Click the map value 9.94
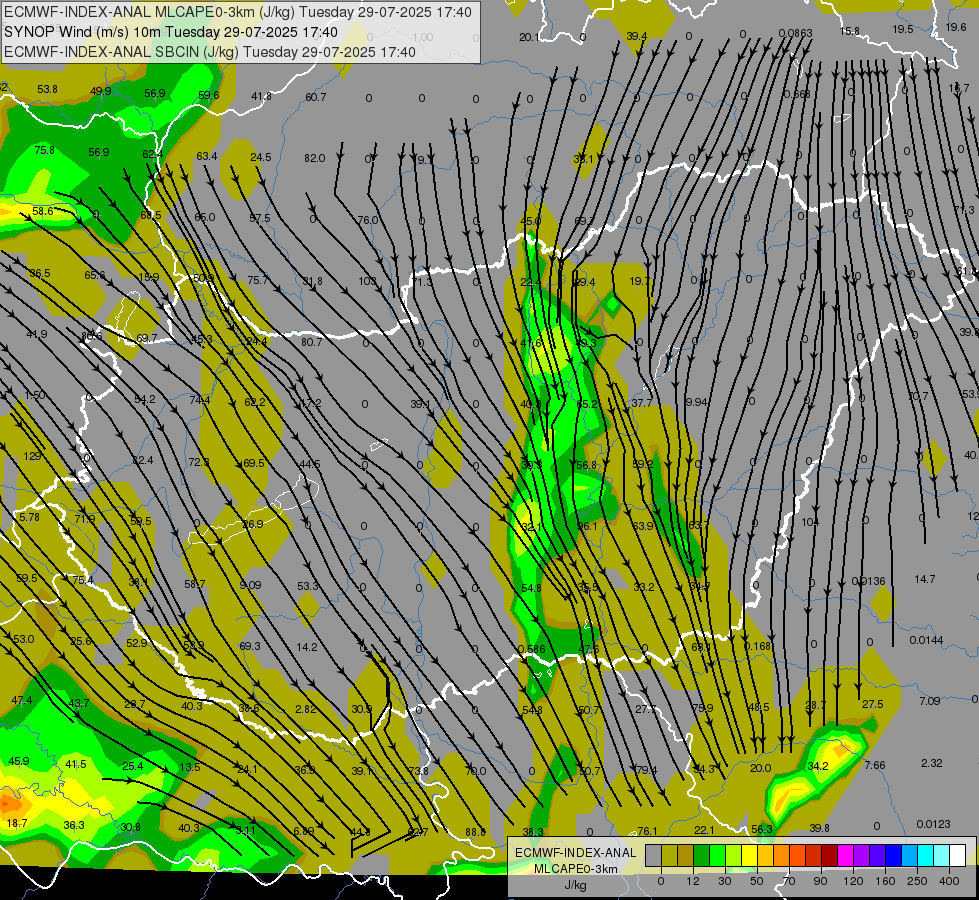 click(x=696, y=402)
